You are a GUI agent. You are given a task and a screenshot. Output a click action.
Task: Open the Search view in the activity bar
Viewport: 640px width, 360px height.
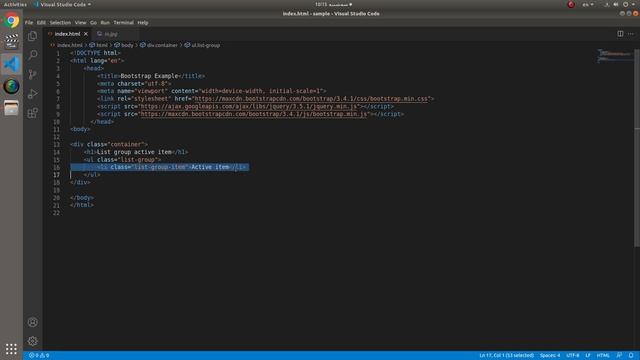click(x=33, y=55)
